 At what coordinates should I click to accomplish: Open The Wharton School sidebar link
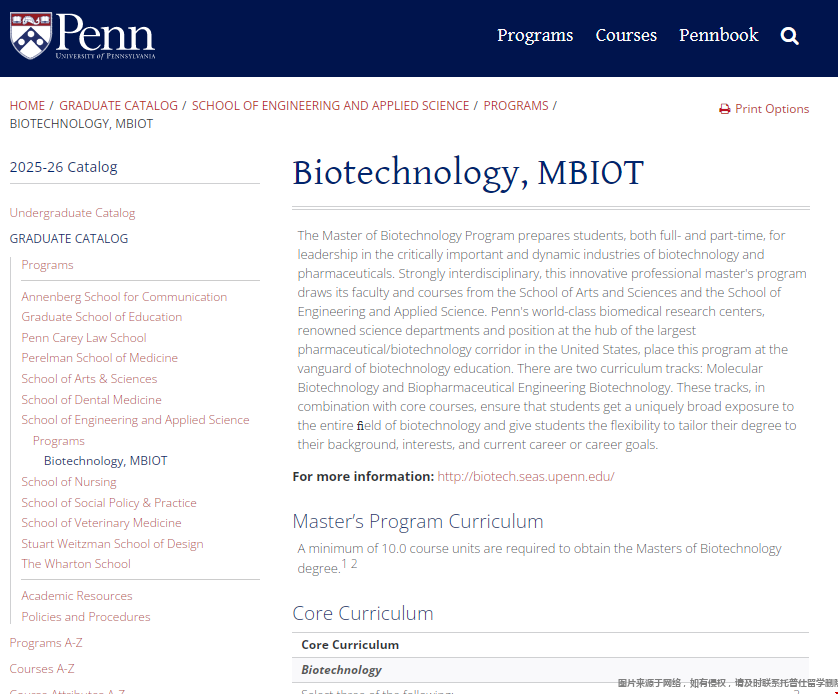point(76,564)
